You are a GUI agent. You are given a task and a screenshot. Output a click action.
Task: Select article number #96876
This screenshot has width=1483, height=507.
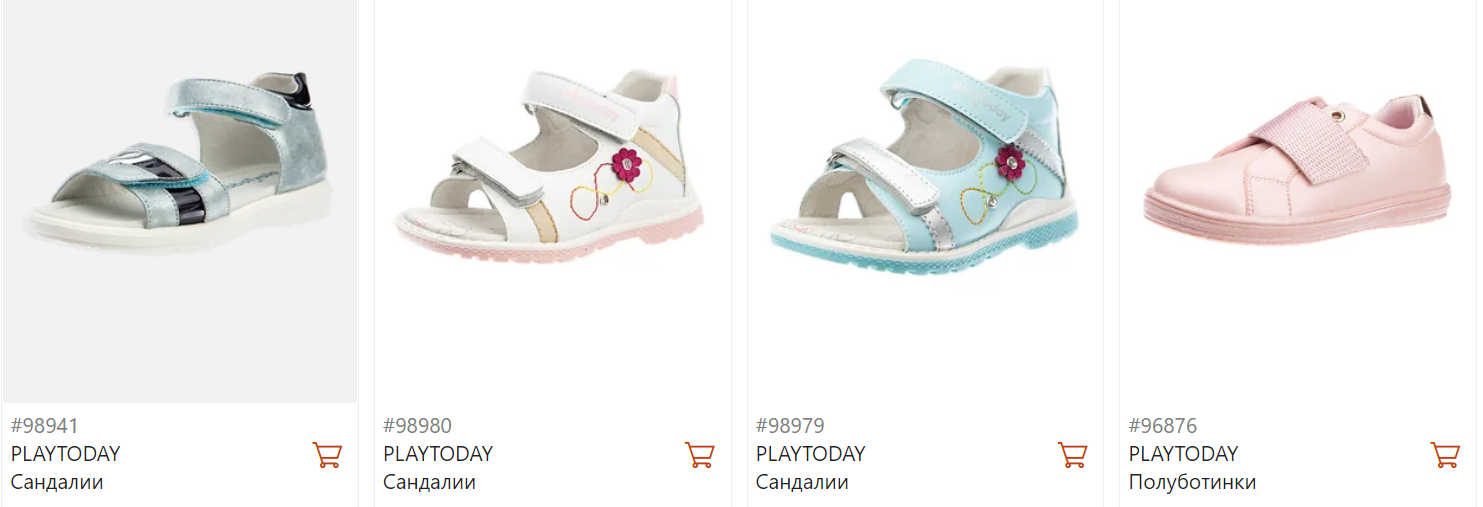[1163, 426]
